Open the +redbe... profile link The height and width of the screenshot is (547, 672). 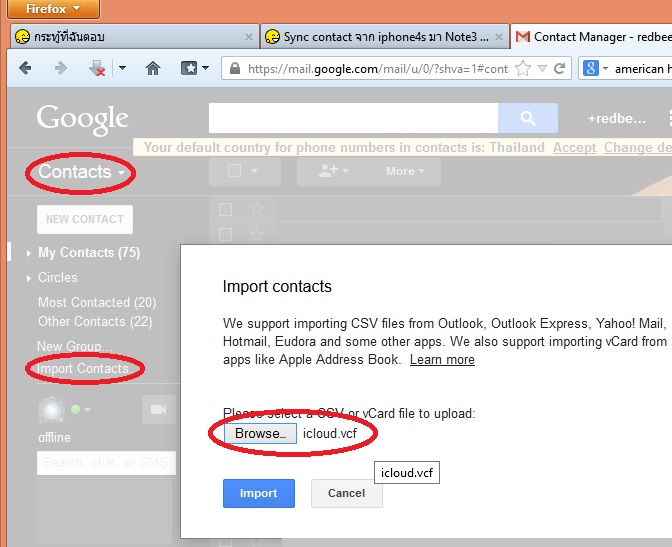point(617,118)
